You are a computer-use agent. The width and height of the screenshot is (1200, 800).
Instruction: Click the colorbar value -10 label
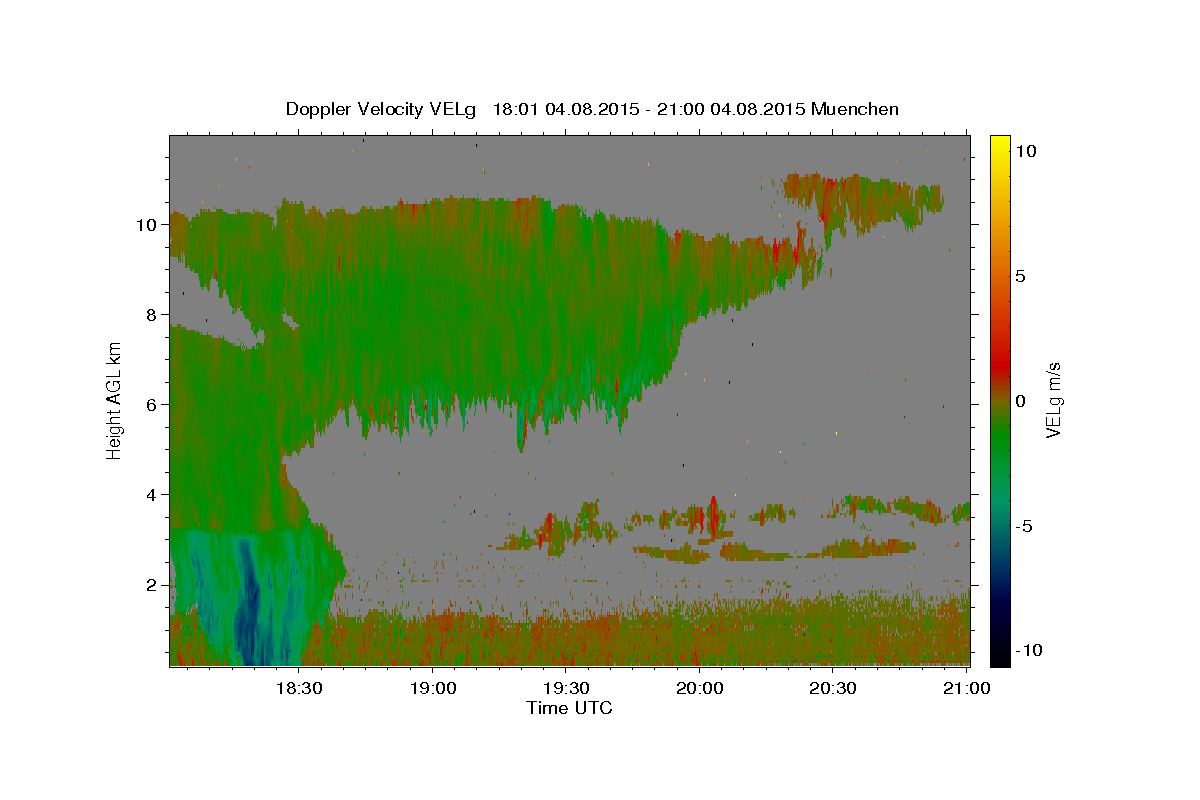point(1028,651)
